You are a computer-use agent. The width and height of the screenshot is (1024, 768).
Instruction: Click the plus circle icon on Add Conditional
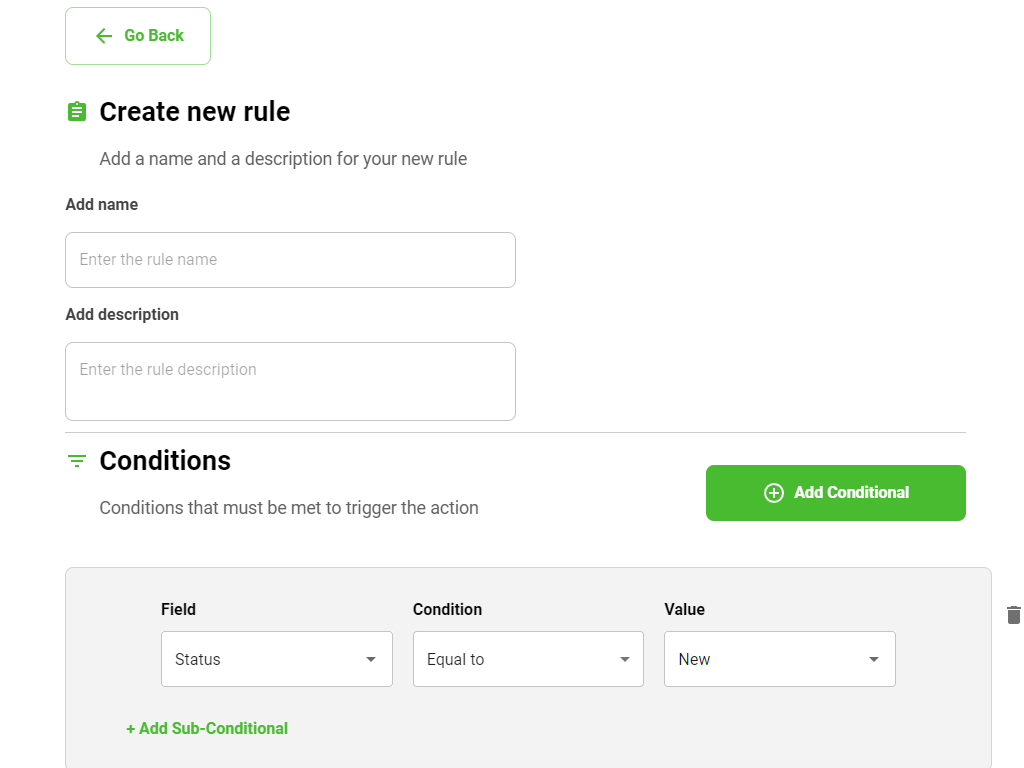point(773,492)
